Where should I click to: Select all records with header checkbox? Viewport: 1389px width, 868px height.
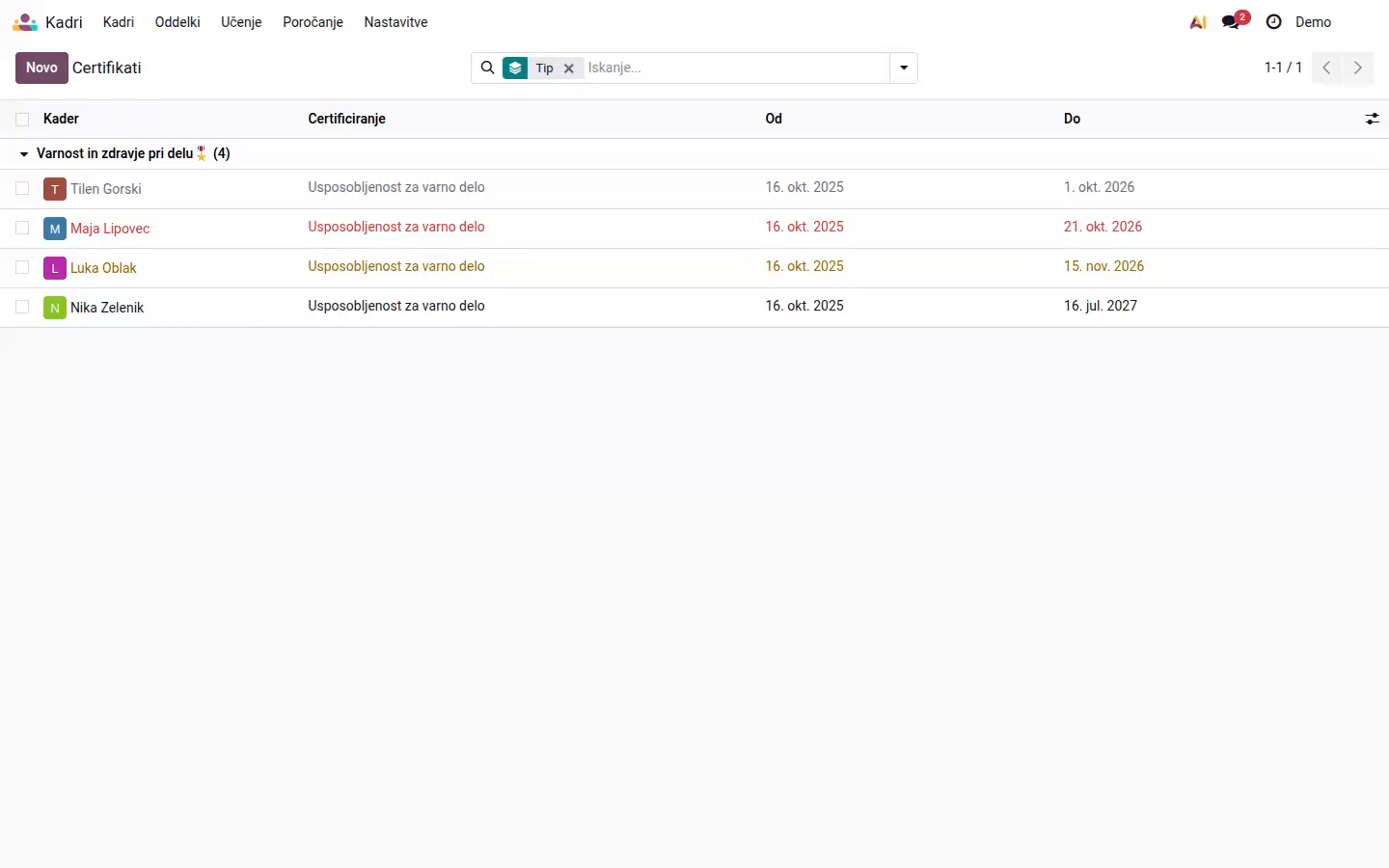(x=22, y=120)
